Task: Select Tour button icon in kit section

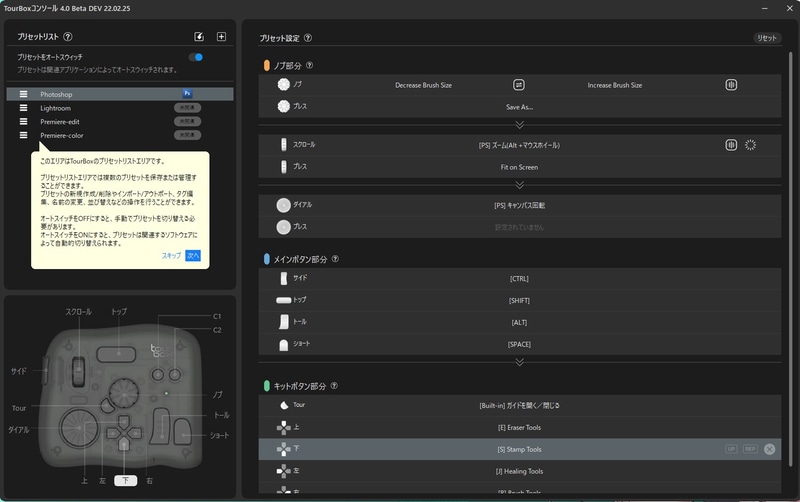Action: pos(284,405)
